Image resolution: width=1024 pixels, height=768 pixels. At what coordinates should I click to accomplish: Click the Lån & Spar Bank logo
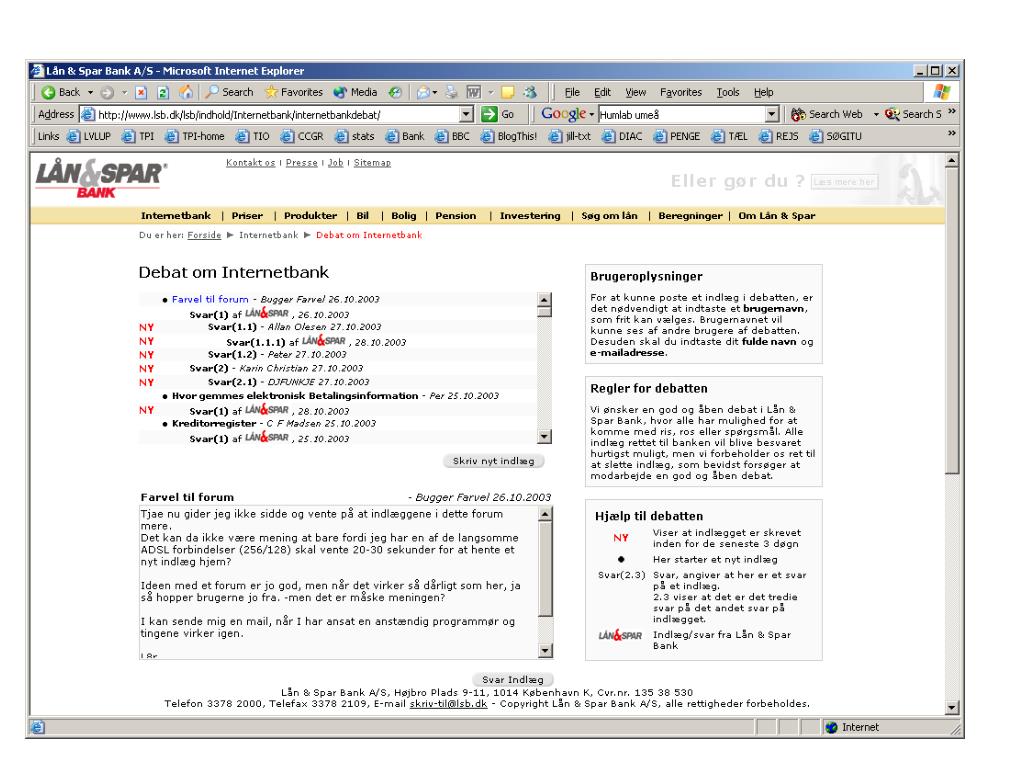coord(101,178)
